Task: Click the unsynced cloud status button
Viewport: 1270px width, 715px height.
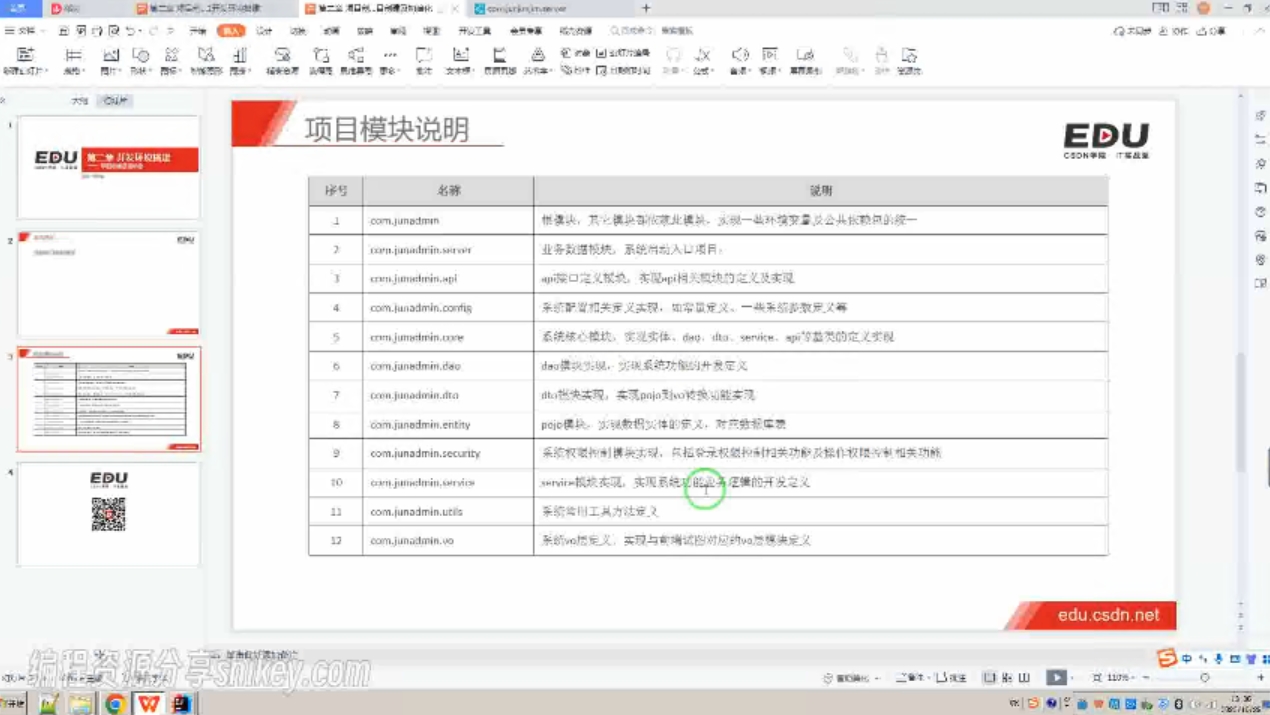Action: 1132,32
